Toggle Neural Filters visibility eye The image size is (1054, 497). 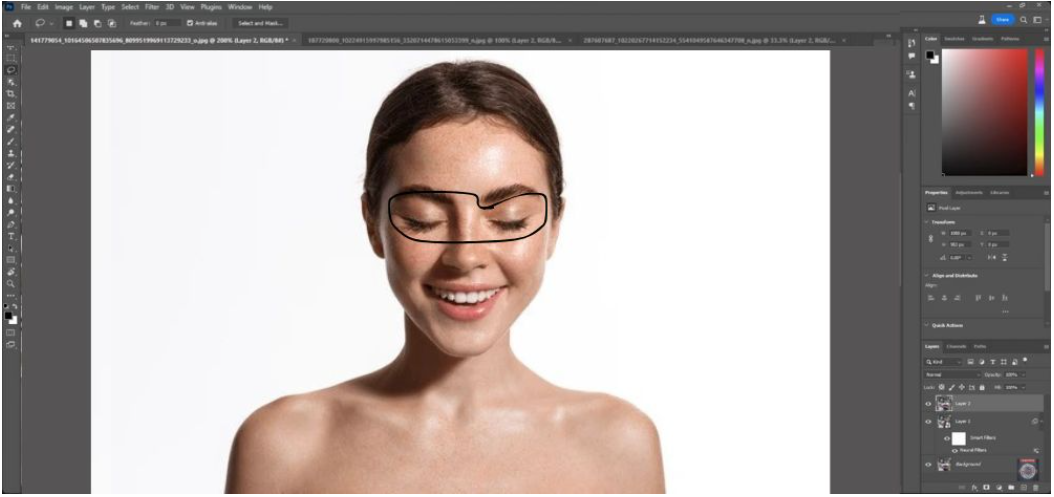(x=955, y=451)
